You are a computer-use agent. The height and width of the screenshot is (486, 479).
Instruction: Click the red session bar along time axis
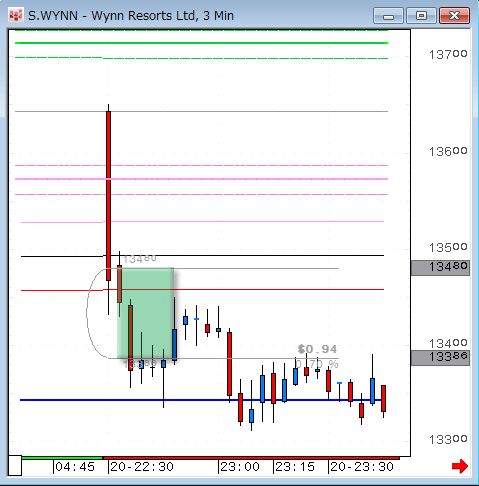(x=251, y=458)
